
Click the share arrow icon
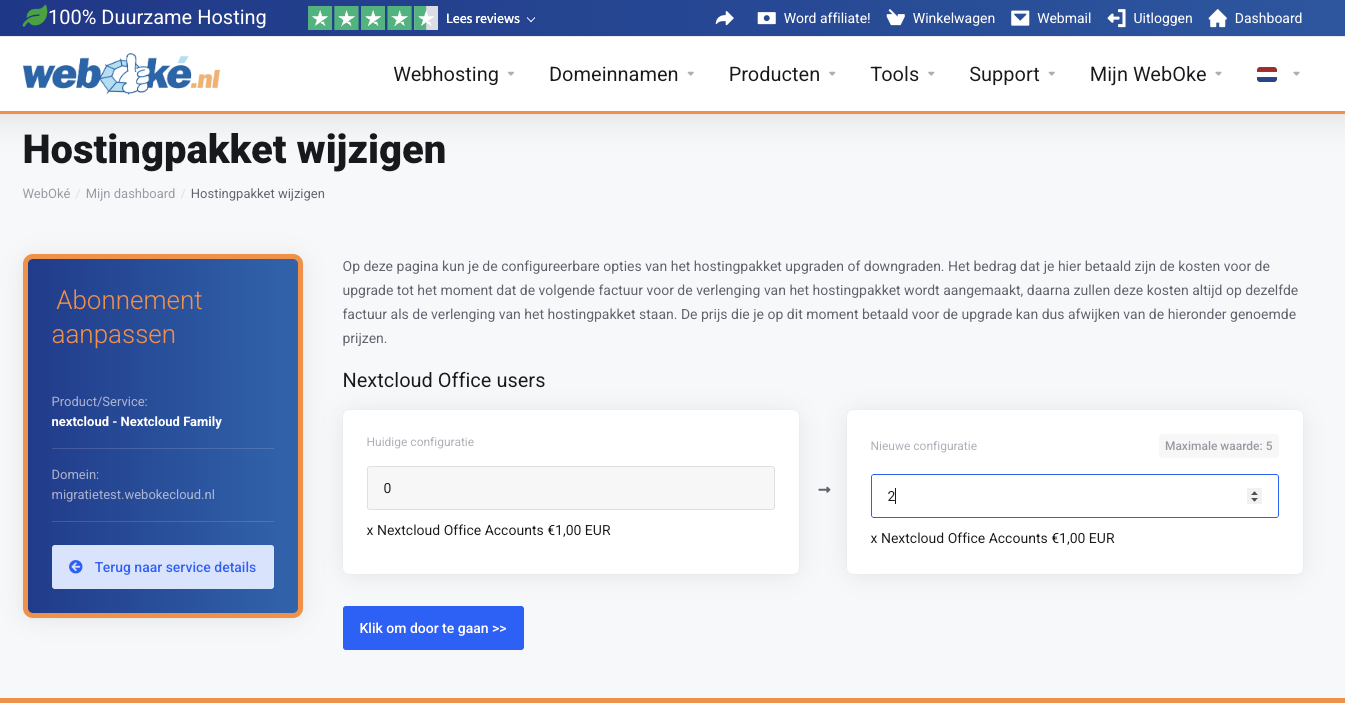(x=725, y=18)
